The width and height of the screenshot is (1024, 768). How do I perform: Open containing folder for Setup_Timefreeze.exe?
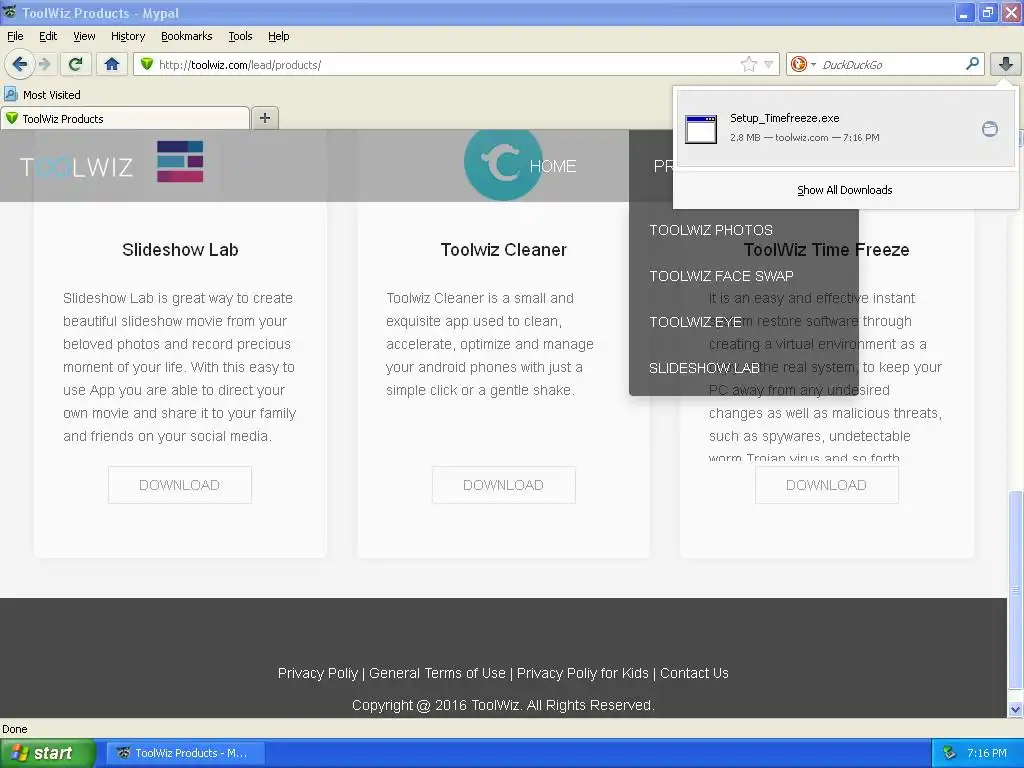click(x=989, y=129)
